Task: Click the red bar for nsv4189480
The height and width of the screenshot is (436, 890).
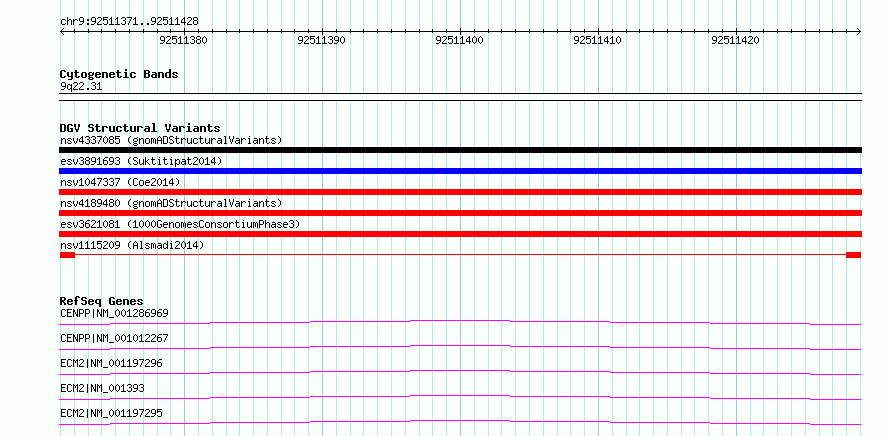Action: click(x=460, y=213)
